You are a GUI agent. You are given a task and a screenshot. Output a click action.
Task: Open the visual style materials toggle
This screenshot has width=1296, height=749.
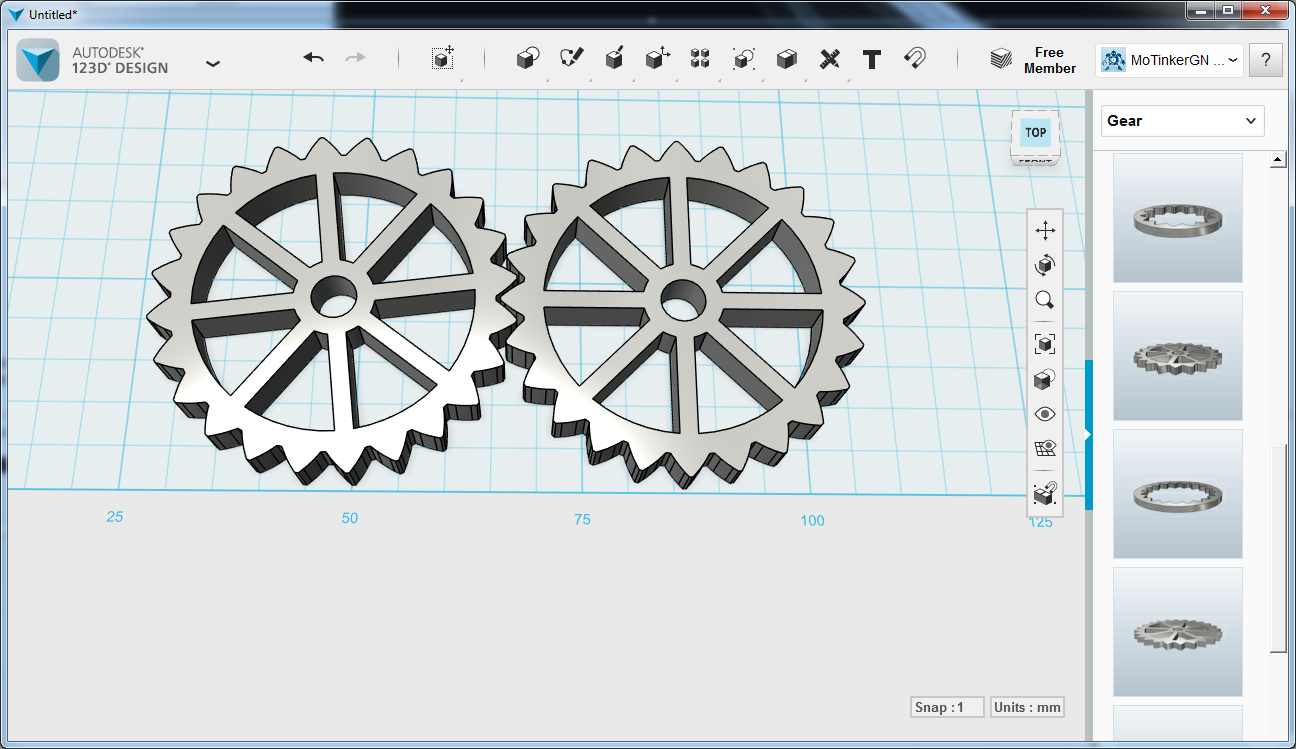tap(1045, 379)
